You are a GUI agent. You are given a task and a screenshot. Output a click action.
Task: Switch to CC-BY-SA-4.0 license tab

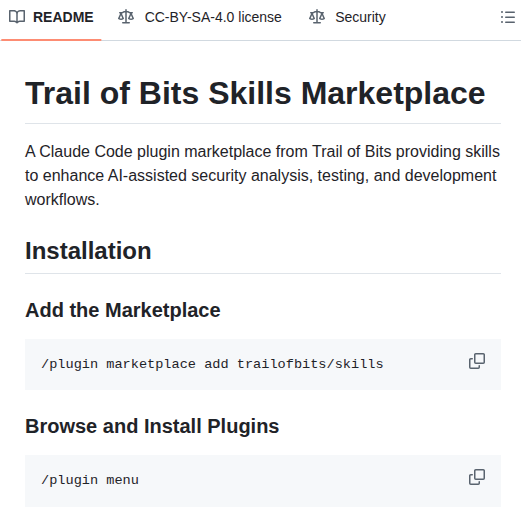point(200,17)
